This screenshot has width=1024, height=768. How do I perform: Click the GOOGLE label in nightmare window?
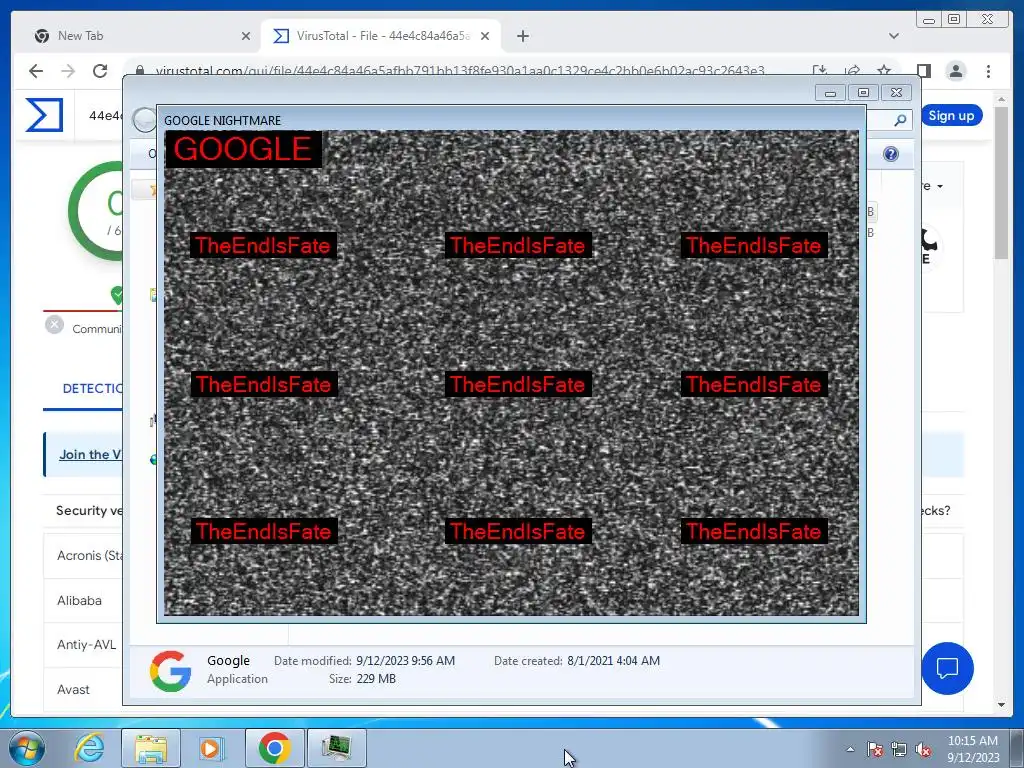click(x=243, y=149)
